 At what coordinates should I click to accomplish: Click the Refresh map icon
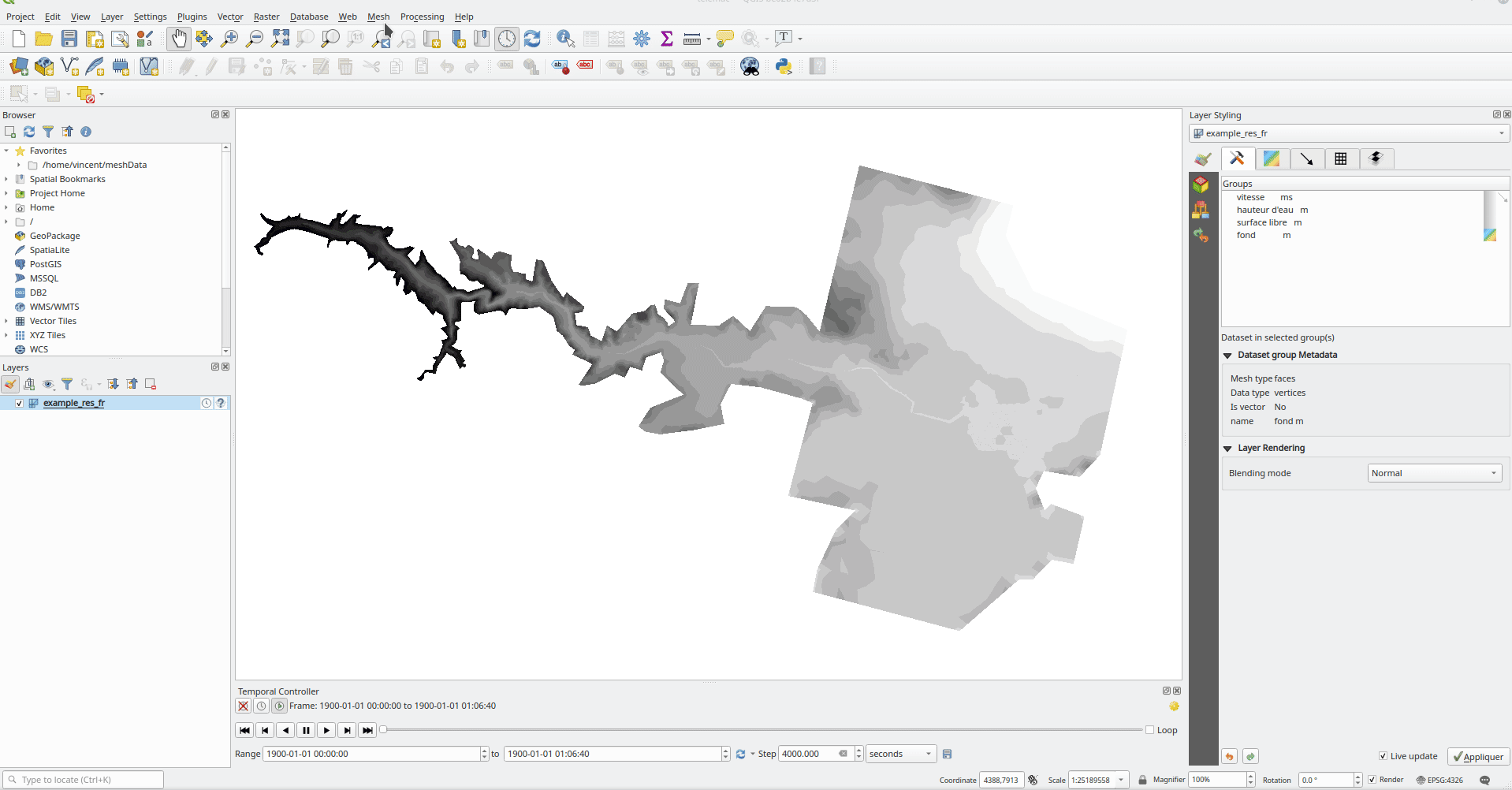[532, 39]
